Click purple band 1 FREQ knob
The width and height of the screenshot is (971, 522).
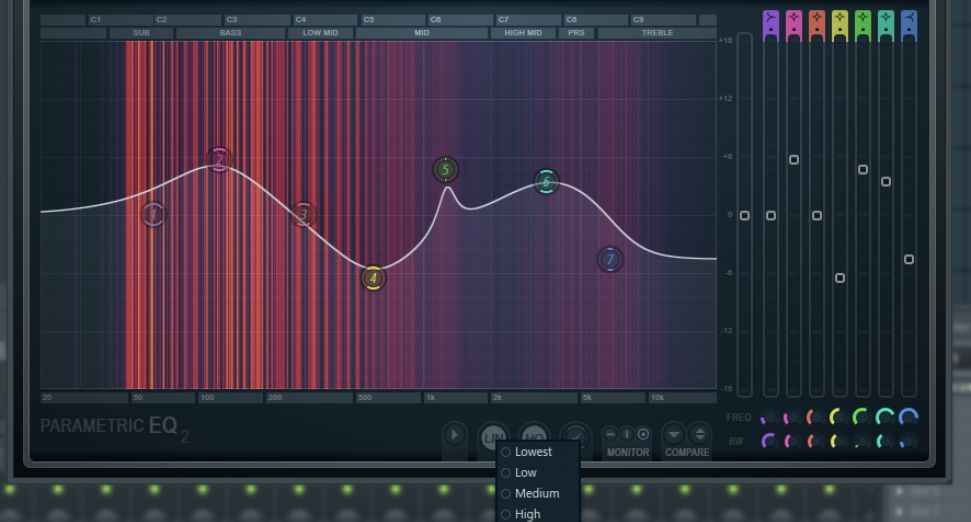(x=770, y=417)
